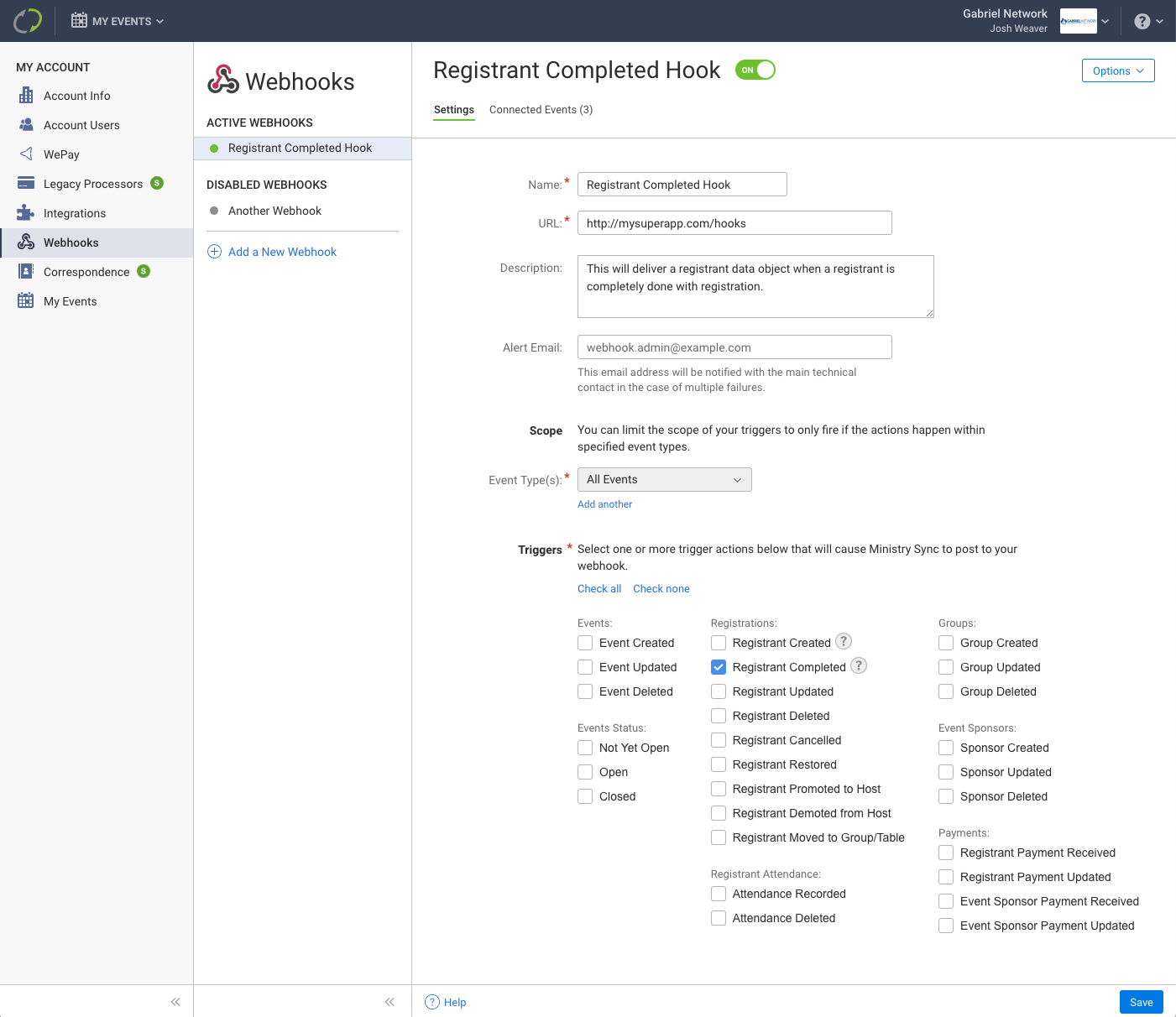The height and width of the screenshot is (1017, 1176).
Task: Collapse the Webhooks list panel
Action: click(x=389, y=1002)
